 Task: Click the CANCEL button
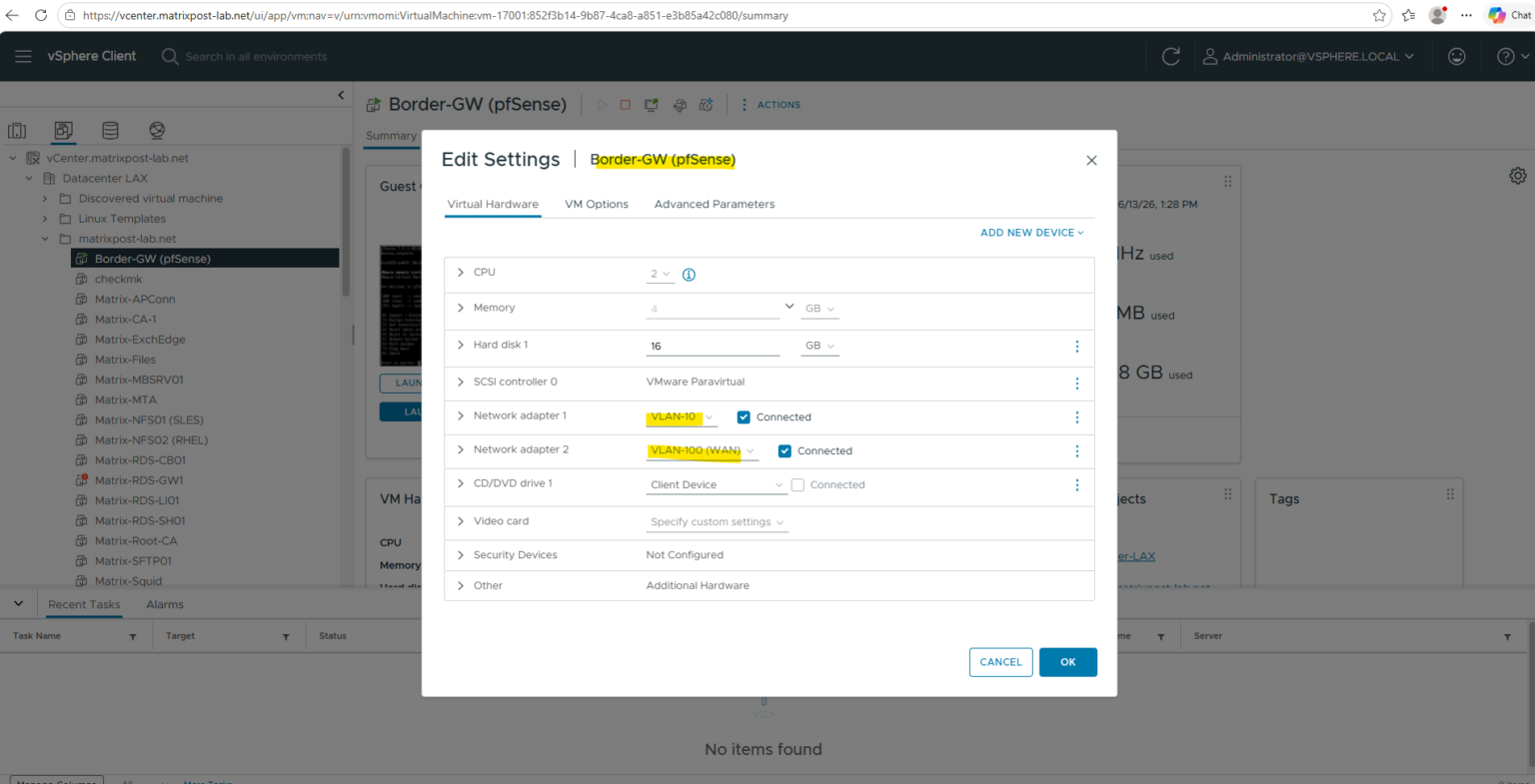[1000, 662]
